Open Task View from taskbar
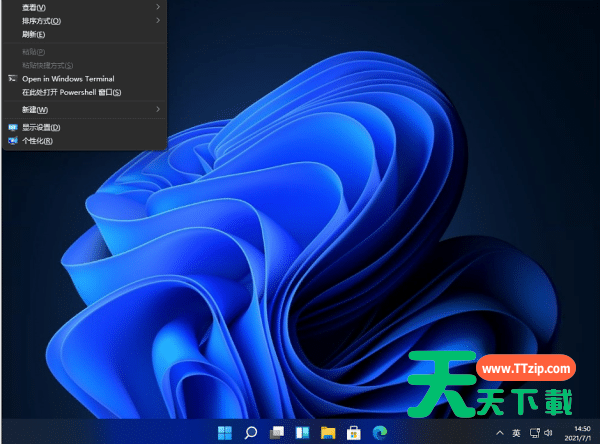Image resolution: width=600 pixels, height=444 pixels. 277,432
